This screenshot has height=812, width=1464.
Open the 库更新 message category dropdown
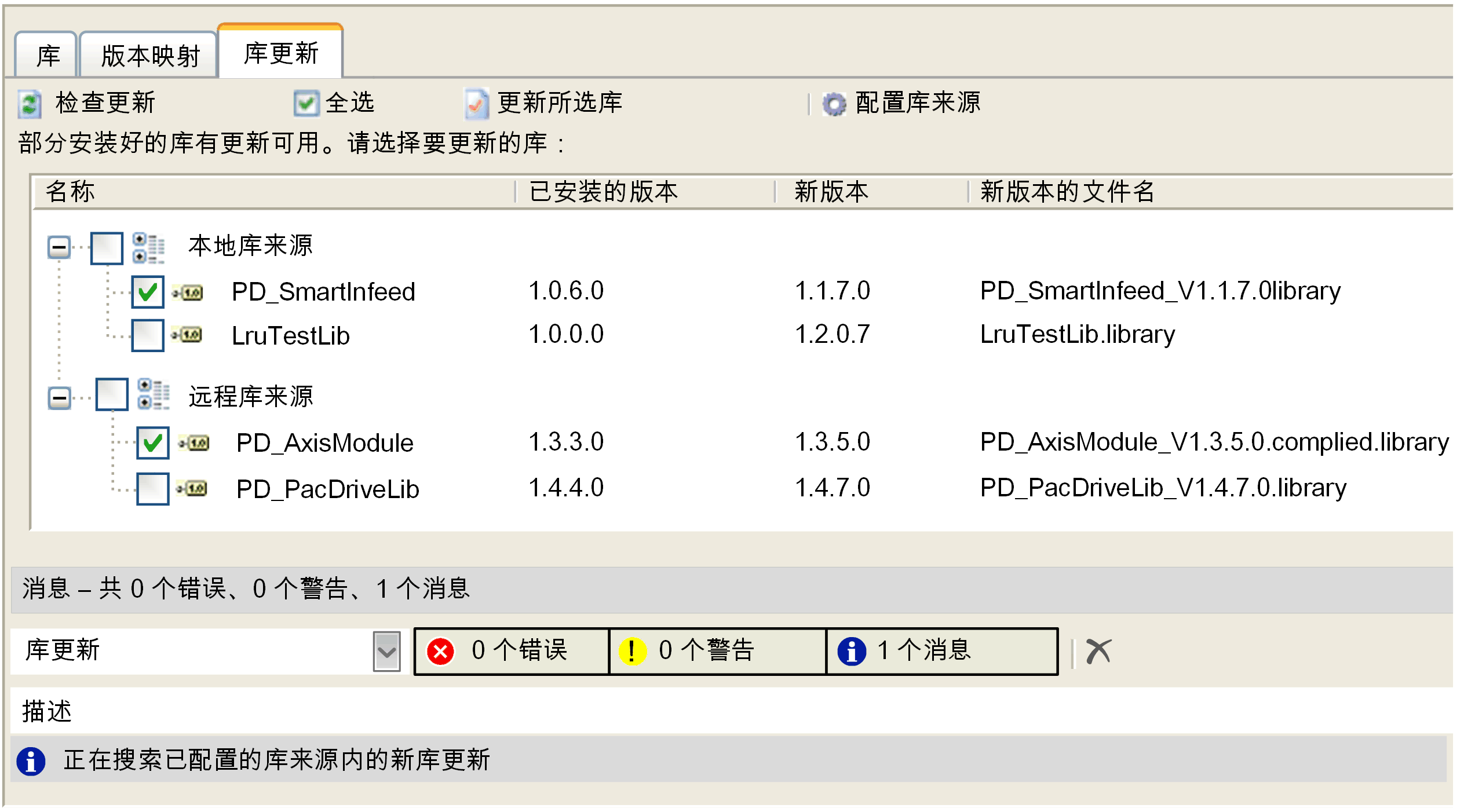pyautogui.click(x=386, y=652)
